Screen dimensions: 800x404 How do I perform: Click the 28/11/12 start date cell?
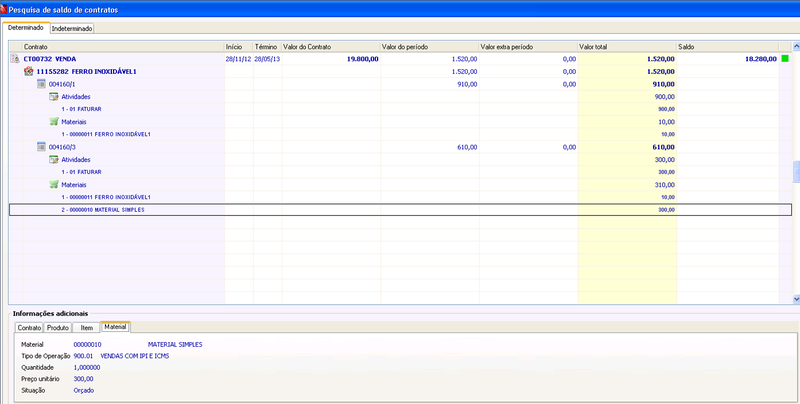click(x=238, y=59)
